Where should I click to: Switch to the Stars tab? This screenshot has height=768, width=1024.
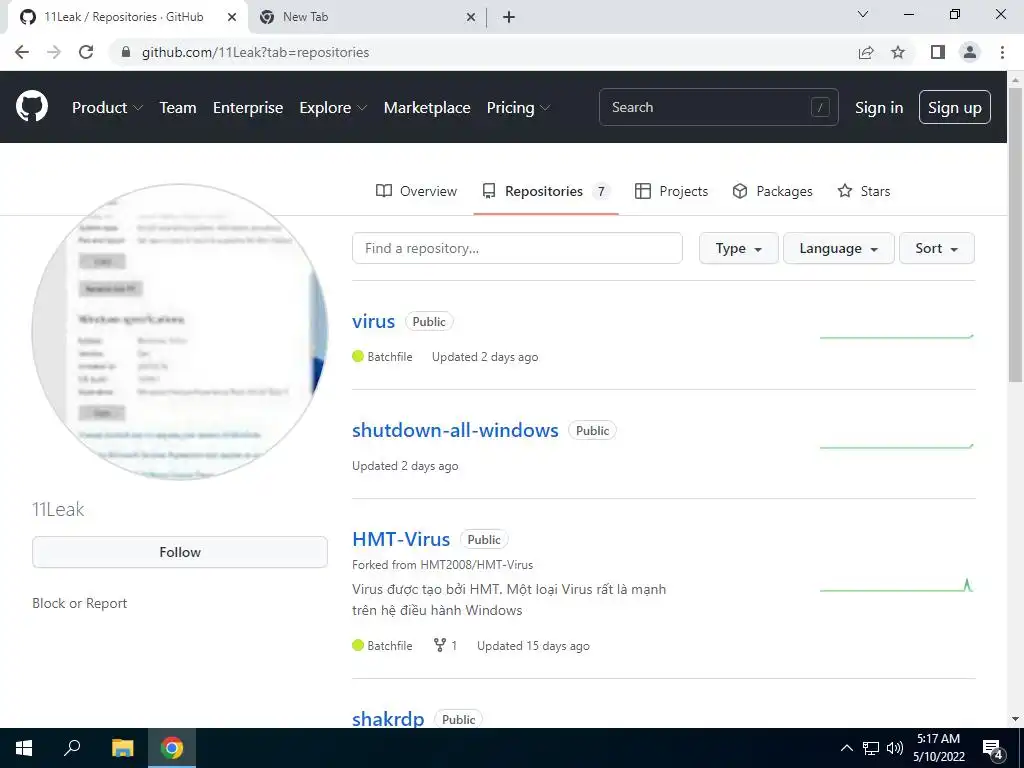863,191
